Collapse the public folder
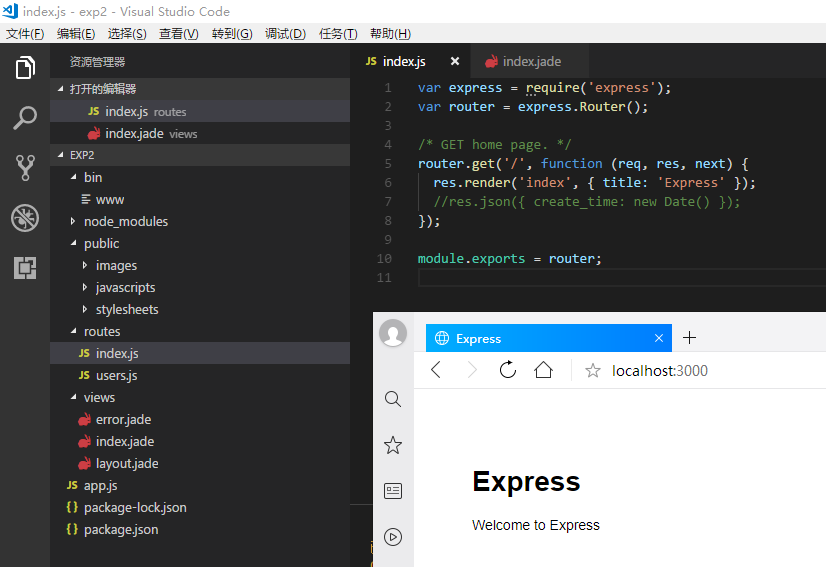The image size is (826, 567). [101, 243]
